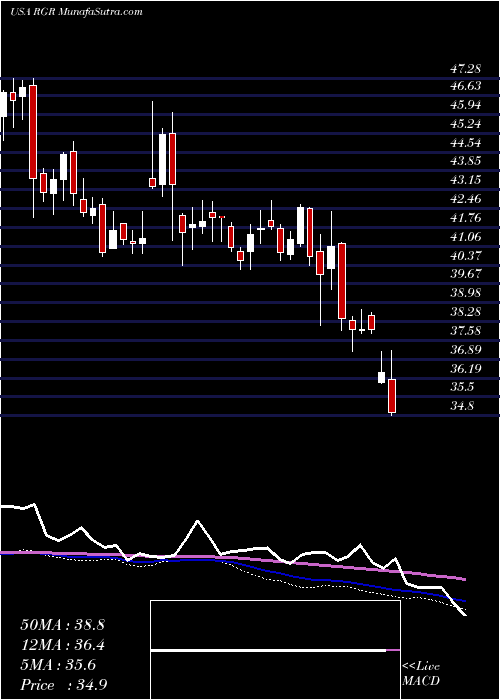
Task: Click the 41.76 price axis label
Action: [x=465, y=218]
